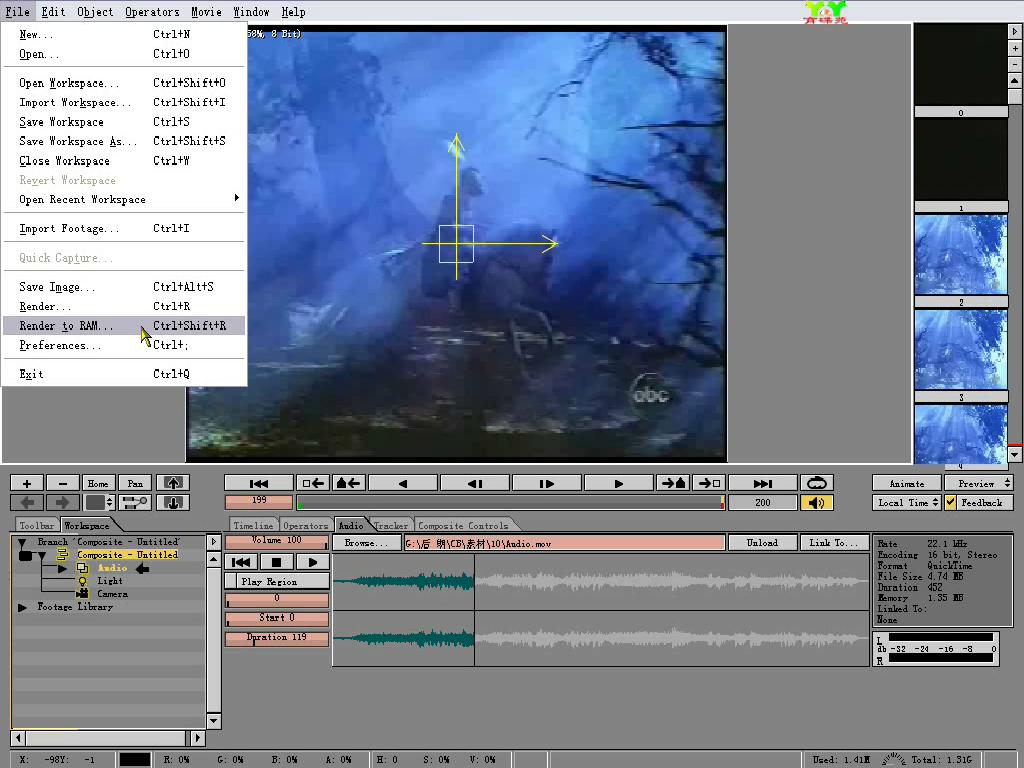The height and width of the screenshot is (768, 1024).
Task: Open the Edit menu
Action: pyautogui.click(x=53, y=12)
